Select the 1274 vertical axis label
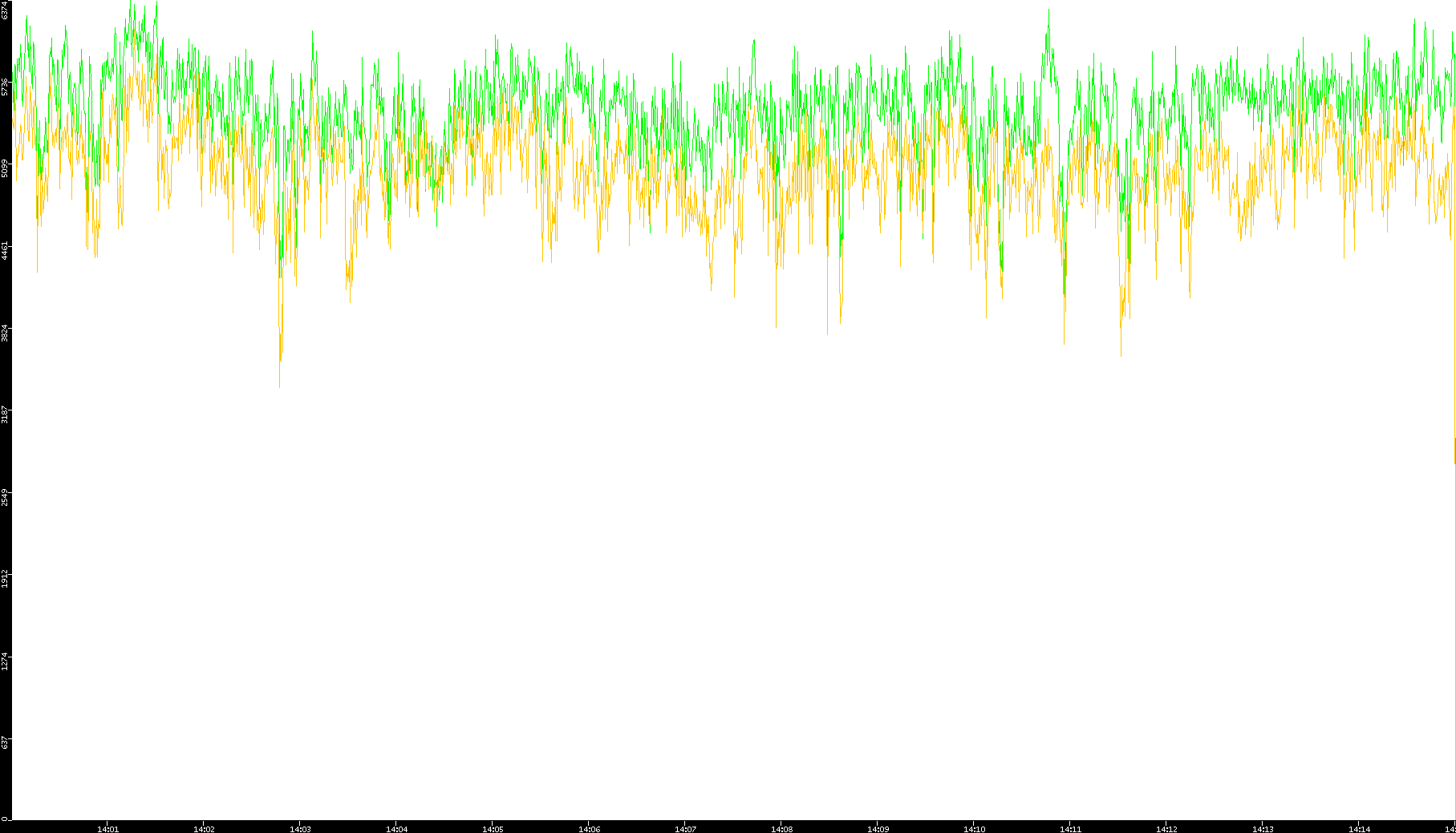Screen dimensions: 1456x833 point(6,661)
